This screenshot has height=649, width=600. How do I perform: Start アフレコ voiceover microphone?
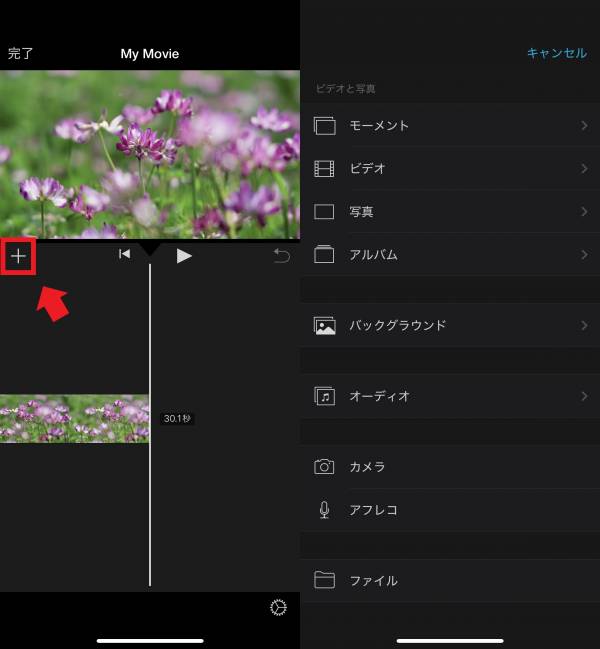324,510
